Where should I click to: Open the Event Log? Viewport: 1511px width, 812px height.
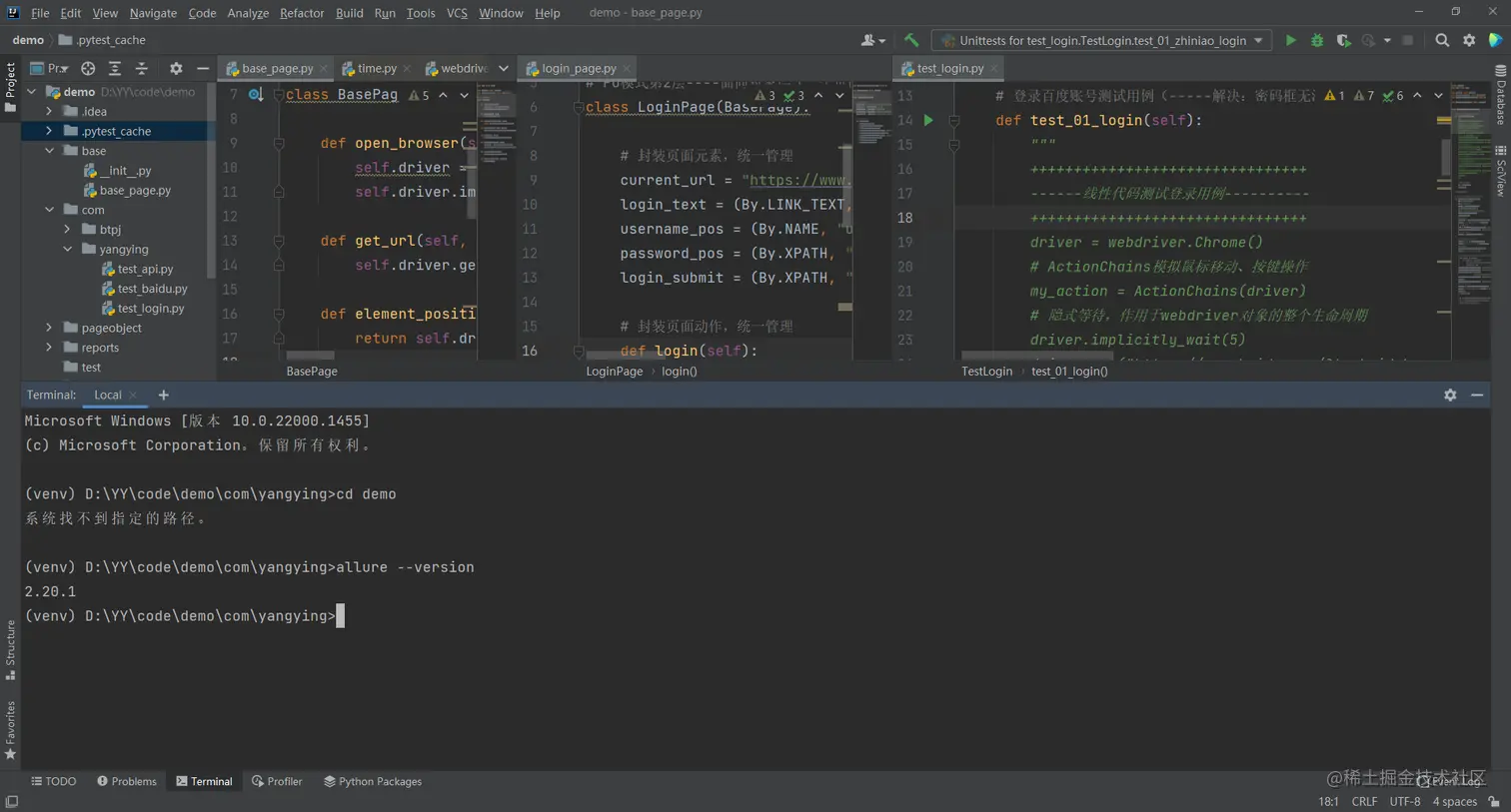pyautogui.click(x=1457, y=781)
